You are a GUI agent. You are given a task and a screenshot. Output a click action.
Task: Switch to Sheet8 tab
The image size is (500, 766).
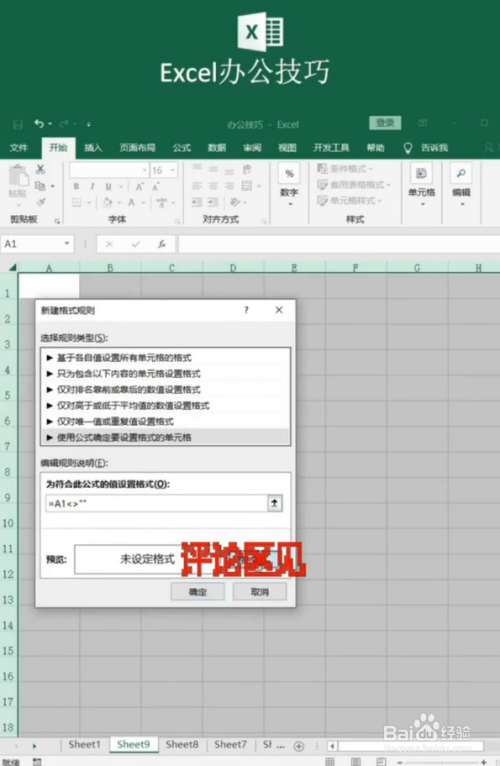182,745
